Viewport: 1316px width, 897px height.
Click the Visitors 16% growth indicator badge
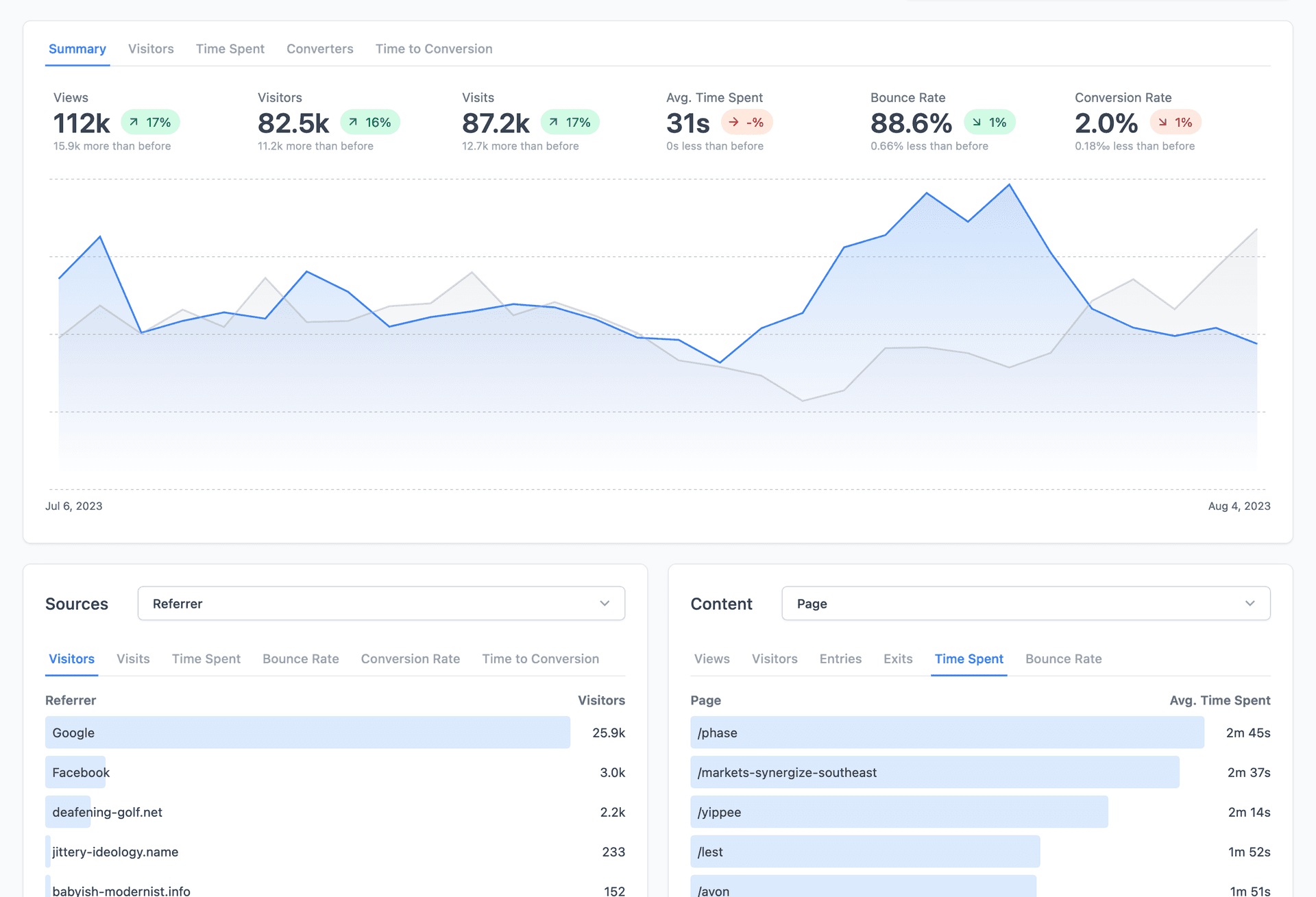click(369, 122)
